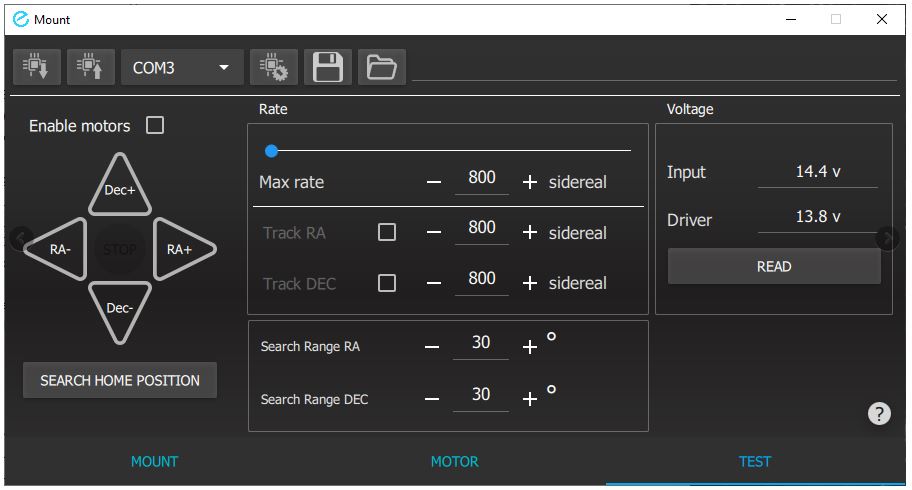912x490 pixels.
Task: Decrease Search Range RA with minus
Action: [x=432, y=347]
